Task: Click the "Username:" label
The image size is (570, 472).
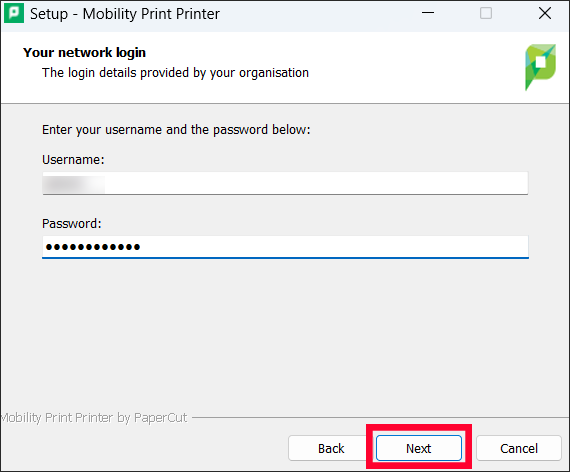Action: point(73,160)
